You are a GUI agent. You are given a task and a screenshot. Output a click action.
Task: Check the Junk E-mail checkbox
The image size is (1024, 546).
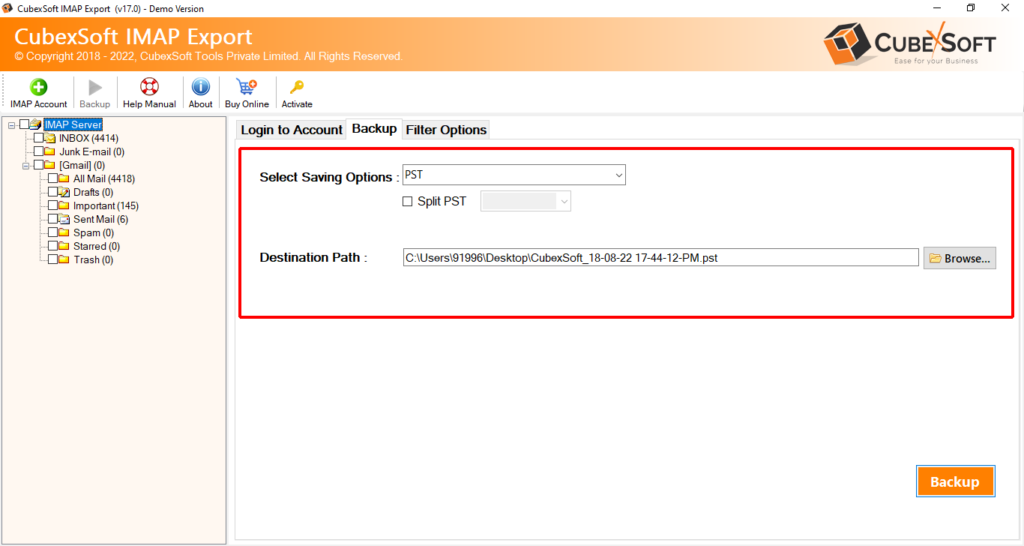39,152
